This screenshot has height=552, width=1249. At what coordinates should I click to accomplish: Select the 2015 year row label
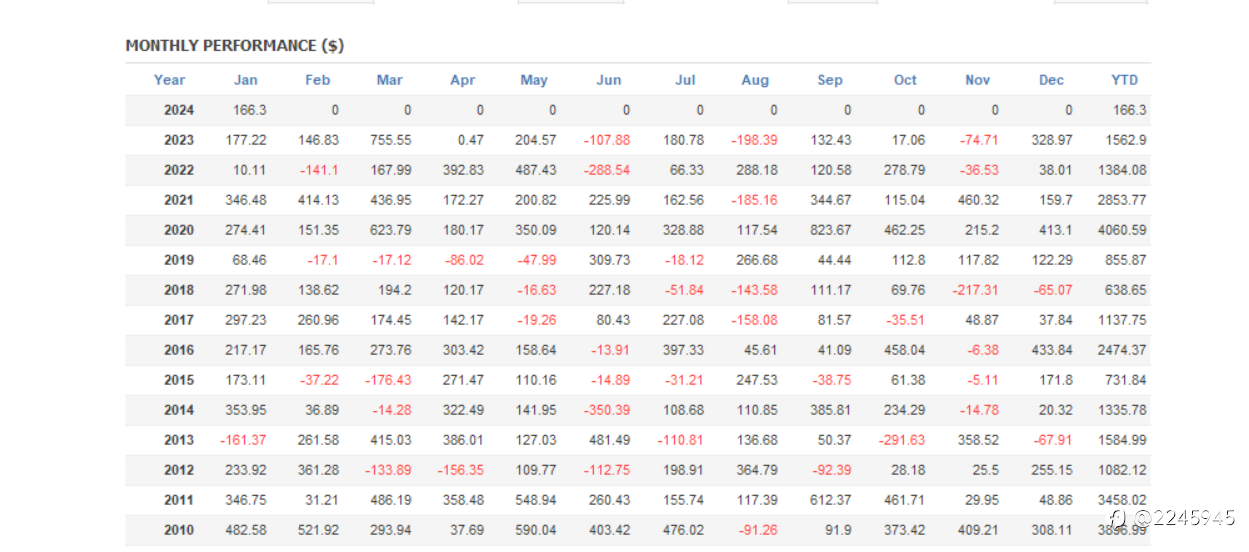(x=179, y=380)
